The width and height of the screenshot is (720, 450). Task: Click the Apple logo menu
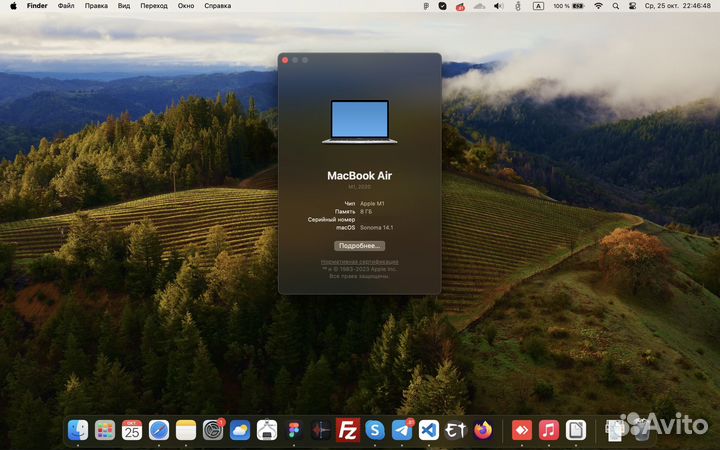pyautogui.click(x=13, y=6)
